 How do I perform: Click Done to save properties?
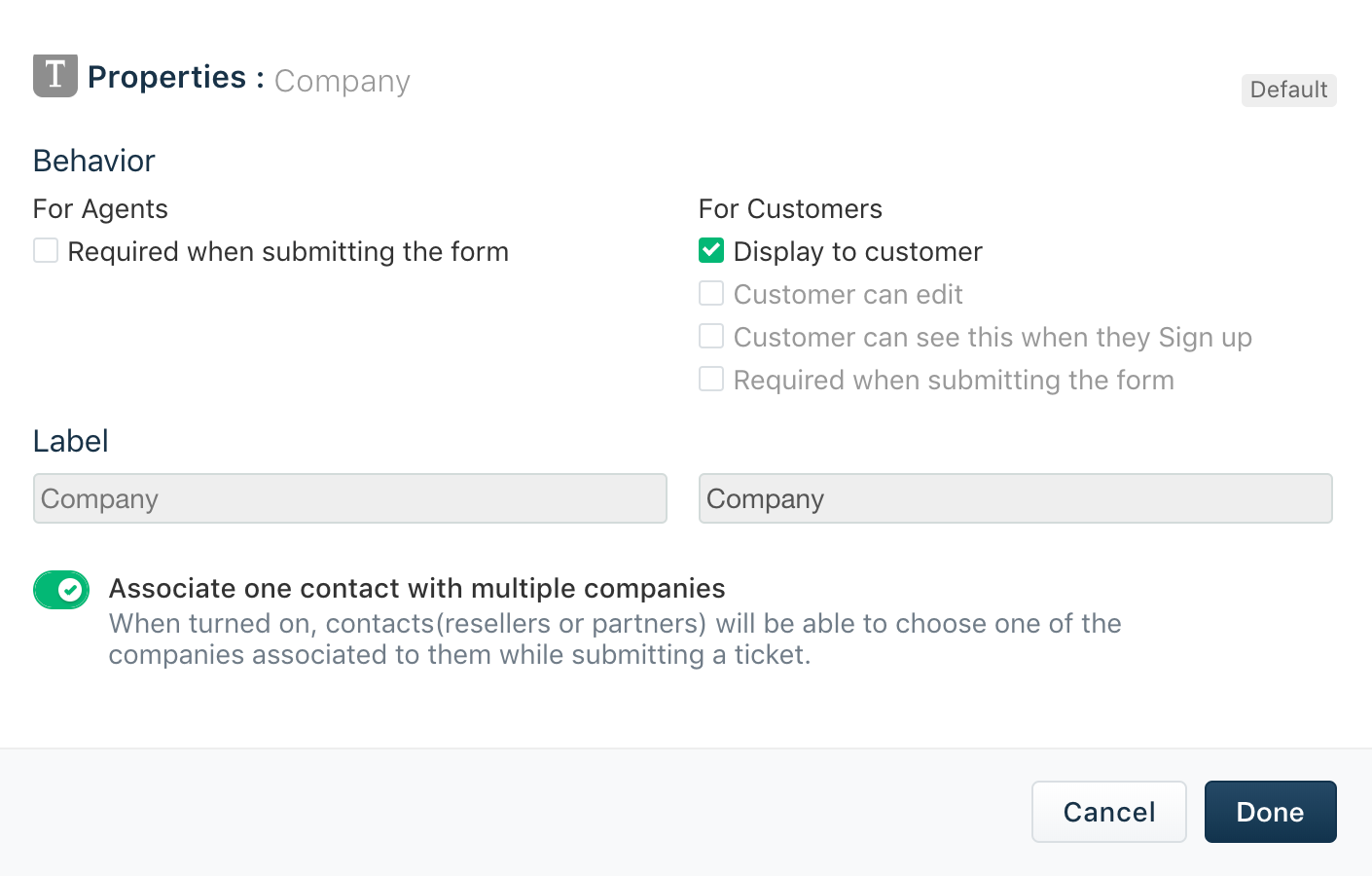1270,812
